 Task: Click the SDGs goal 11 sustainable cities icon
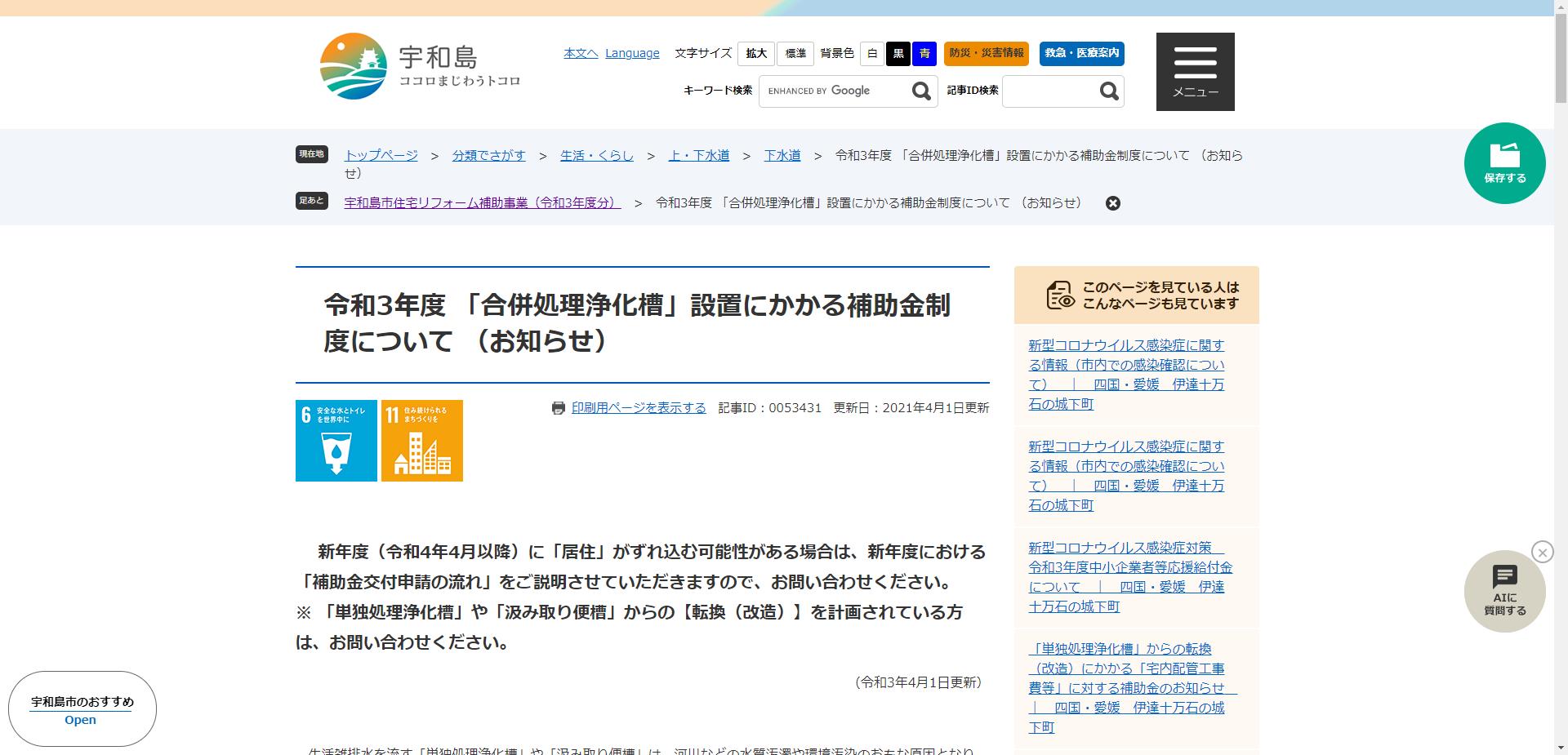pos(421,441)
